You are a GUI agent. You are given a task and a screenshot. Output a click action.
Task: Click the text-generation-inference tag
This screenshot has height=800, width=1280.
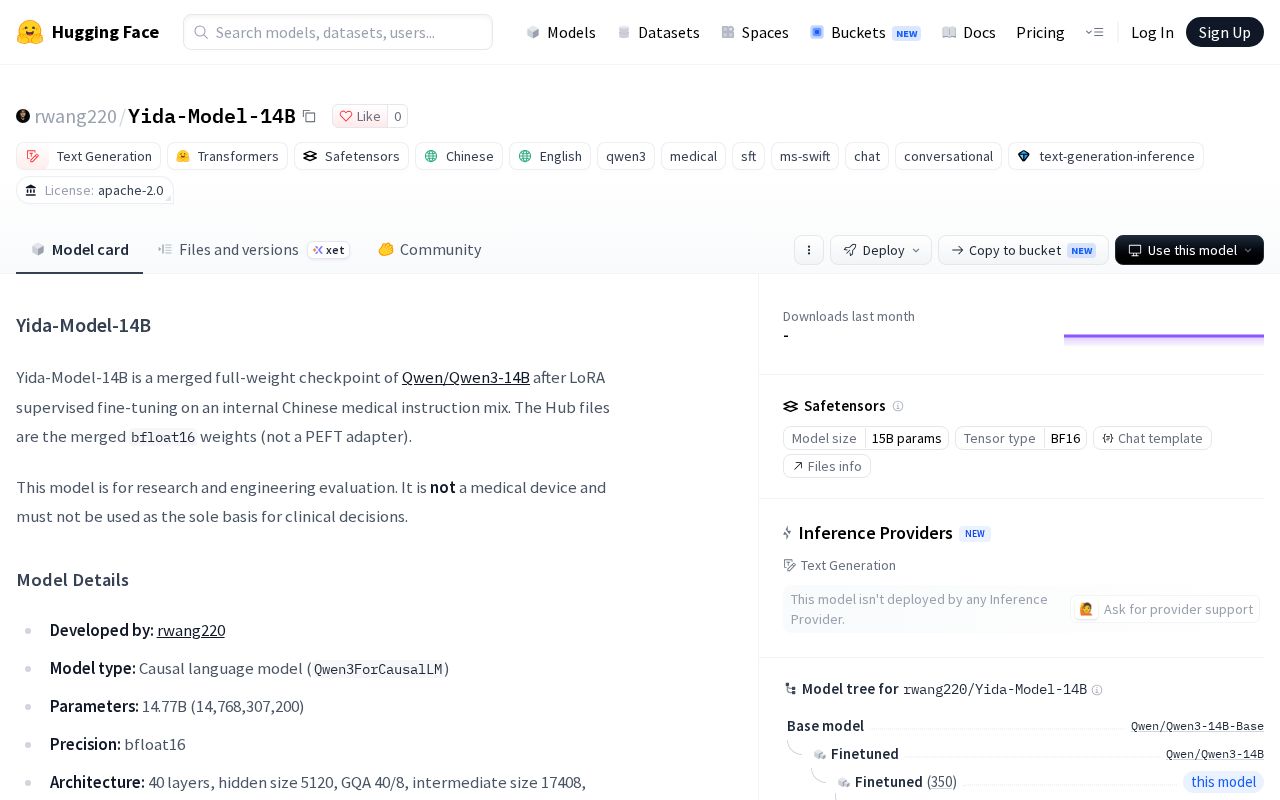coord(1106,156)
